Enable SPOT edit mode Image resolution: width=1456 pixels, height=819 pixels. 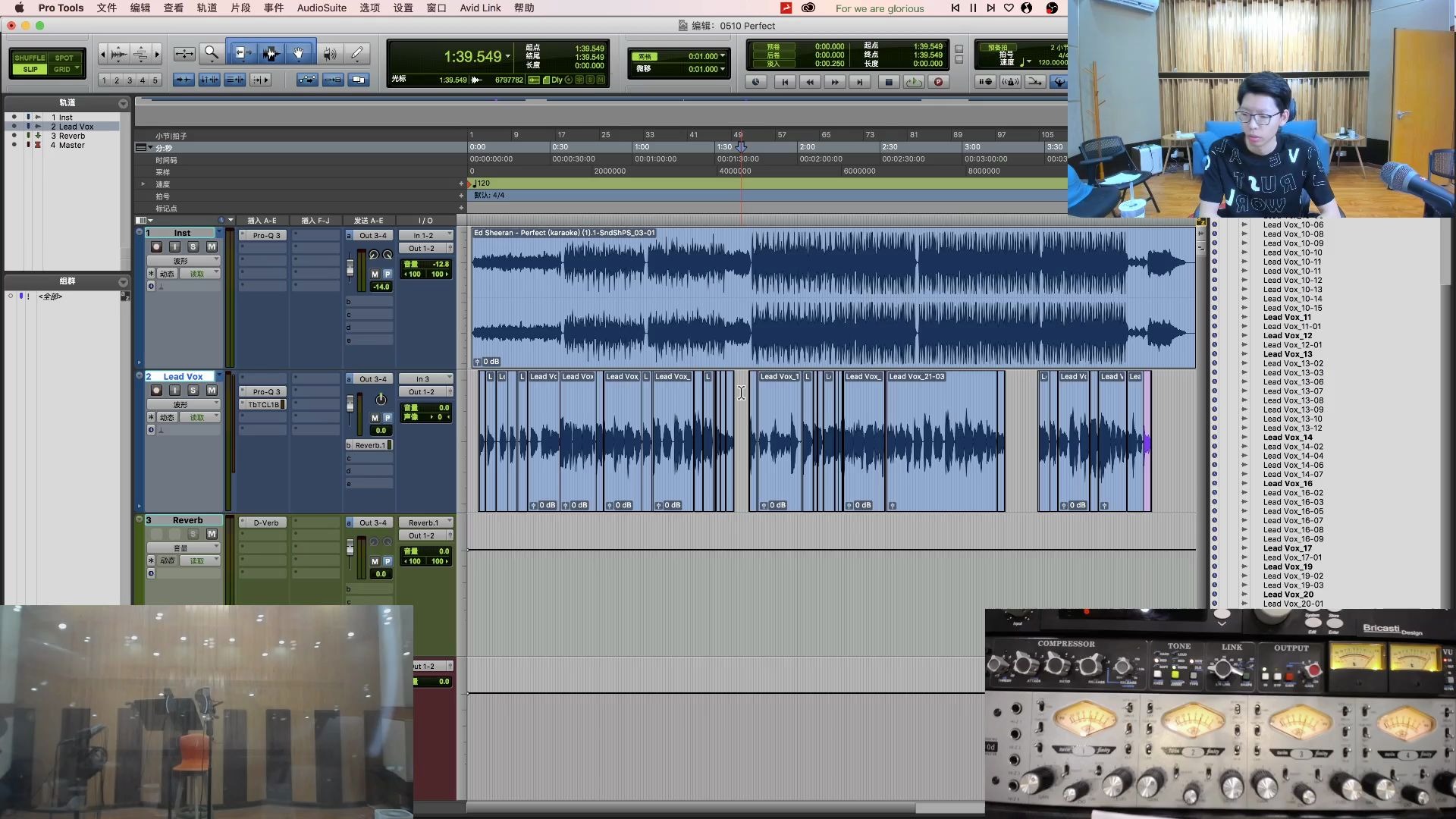pos(64,58)
